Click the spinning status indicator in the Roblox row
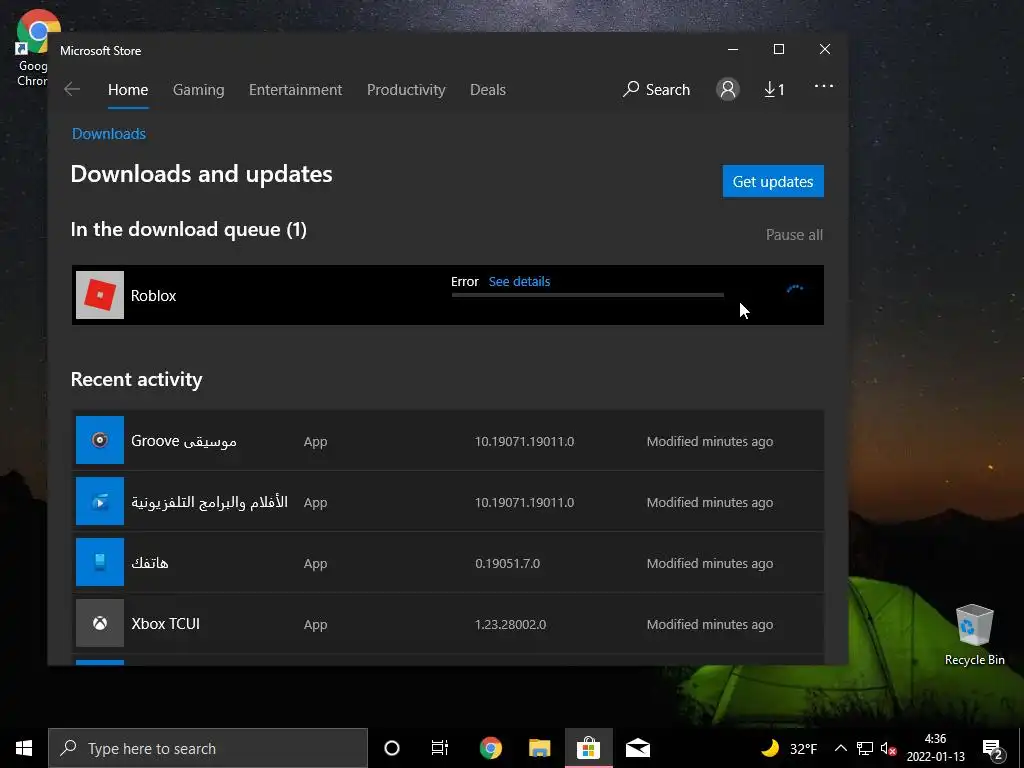1024x768 pixels. pos(795,289)
